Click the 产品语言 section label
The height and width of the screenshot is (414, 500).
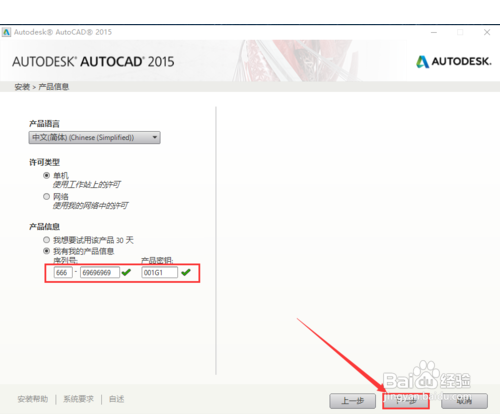(44, 124)
